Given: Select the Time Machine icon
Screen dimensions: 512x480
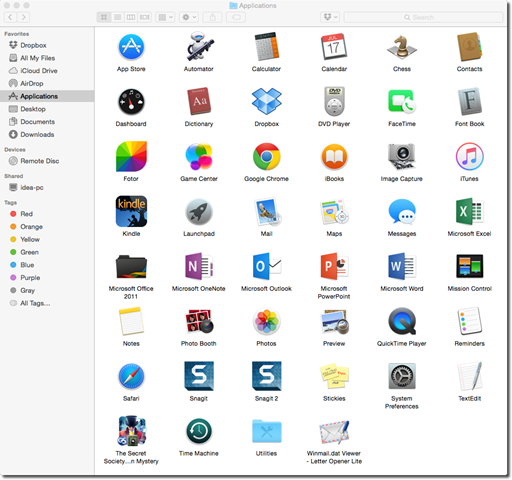Looking at the screenshot, I should tap(199, 431).
